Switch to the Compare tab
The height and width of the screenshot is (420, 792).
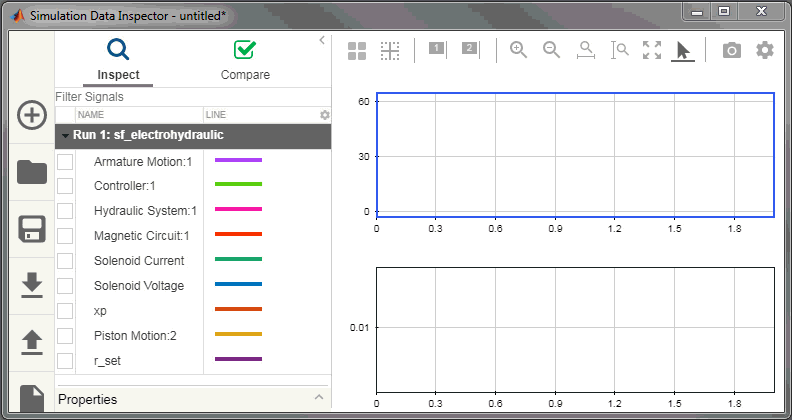click(x=244, y=60)
